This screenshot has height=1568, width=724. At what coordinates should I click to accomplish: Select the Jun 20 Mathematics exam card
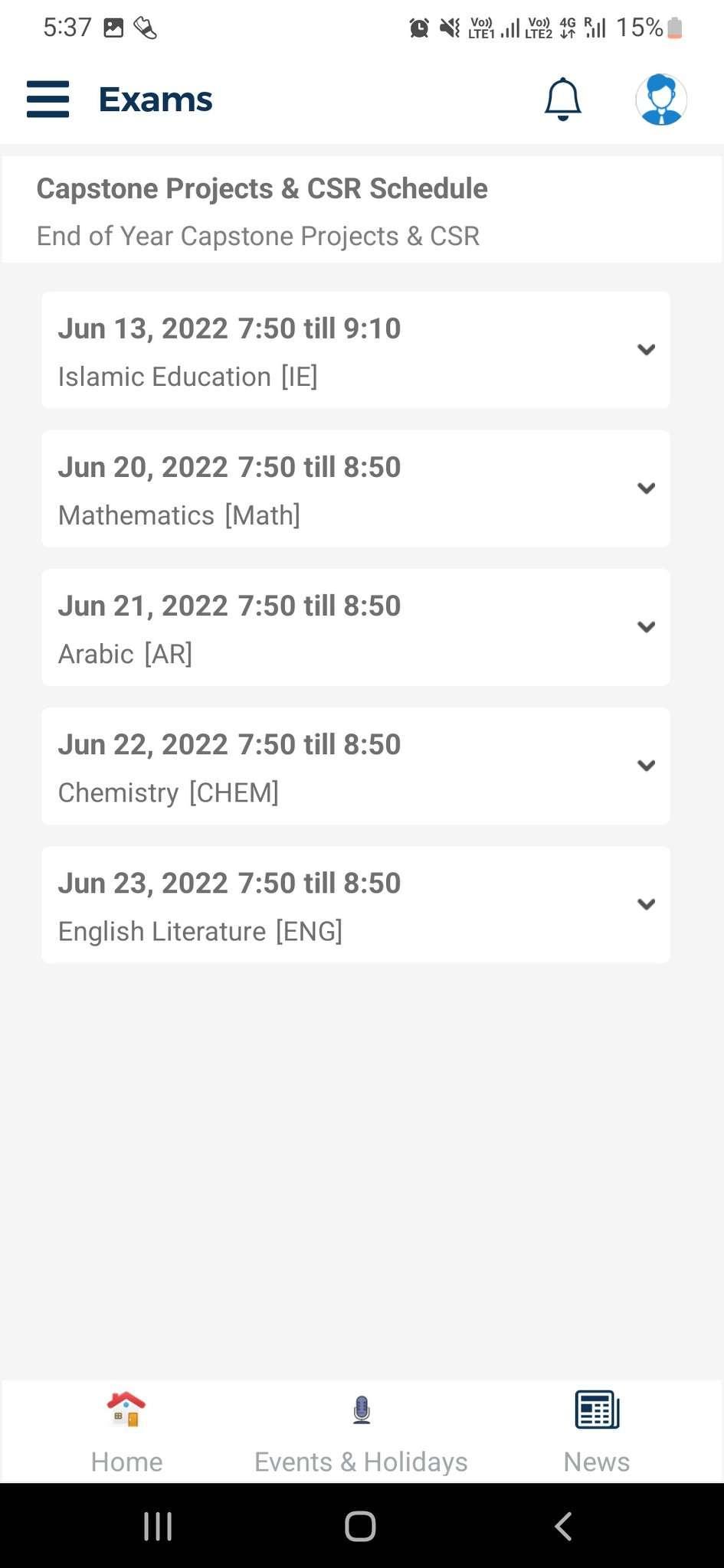coord(306,488)
